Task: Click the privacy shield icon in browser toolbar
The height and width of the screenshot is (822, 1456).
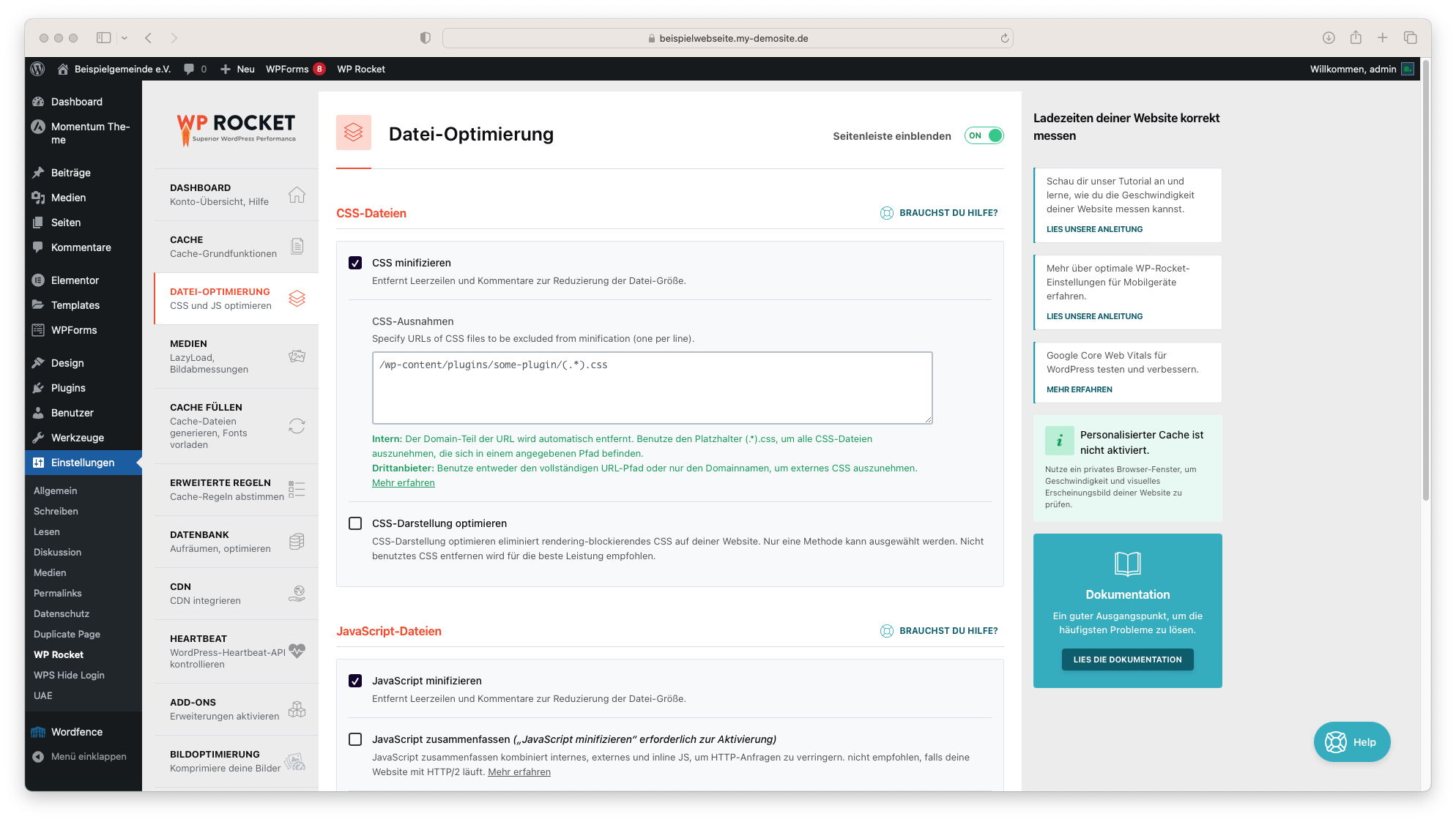Action: (425, 38)
